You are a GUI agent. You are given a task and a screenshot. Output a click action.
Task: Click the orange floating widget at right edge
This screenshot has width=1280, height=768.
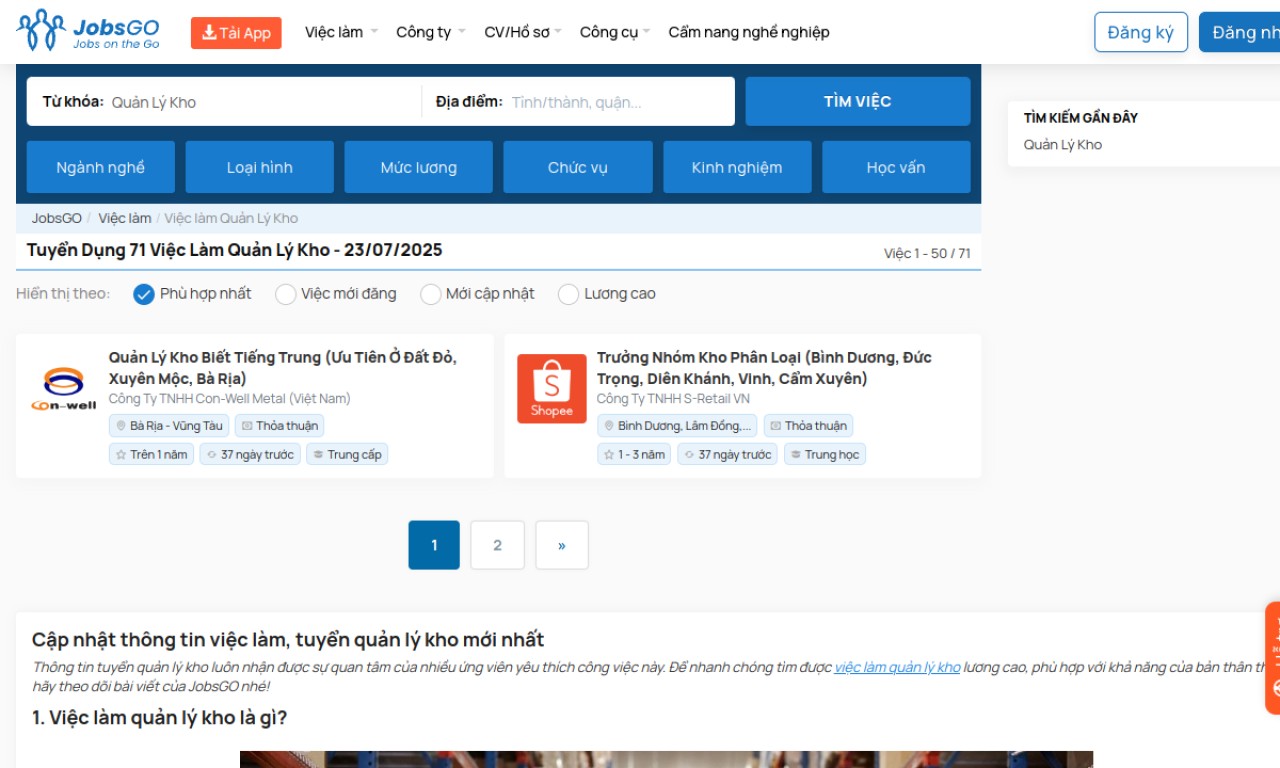(1273, 658)
